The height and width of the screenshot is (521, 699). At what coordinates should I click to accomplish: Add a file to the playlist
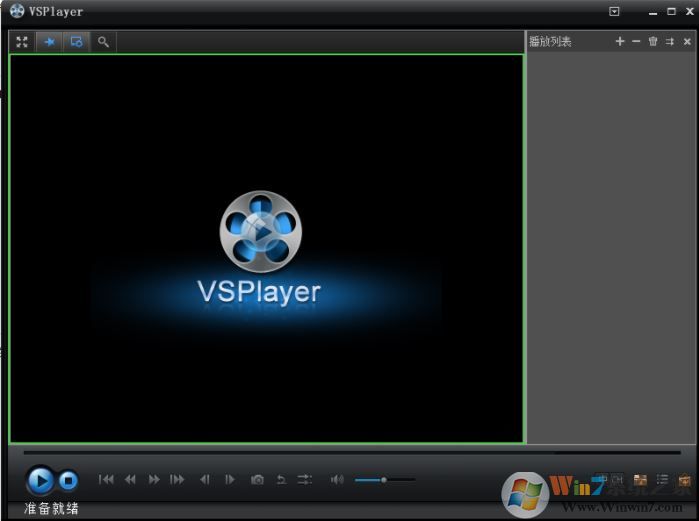pyautogui.click(x=620, y=41)
